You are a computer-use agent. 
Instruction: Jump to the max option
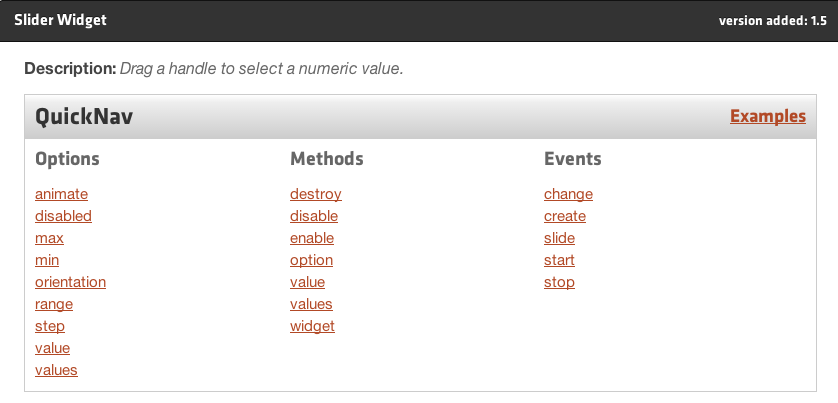click(x=49, y=238)
